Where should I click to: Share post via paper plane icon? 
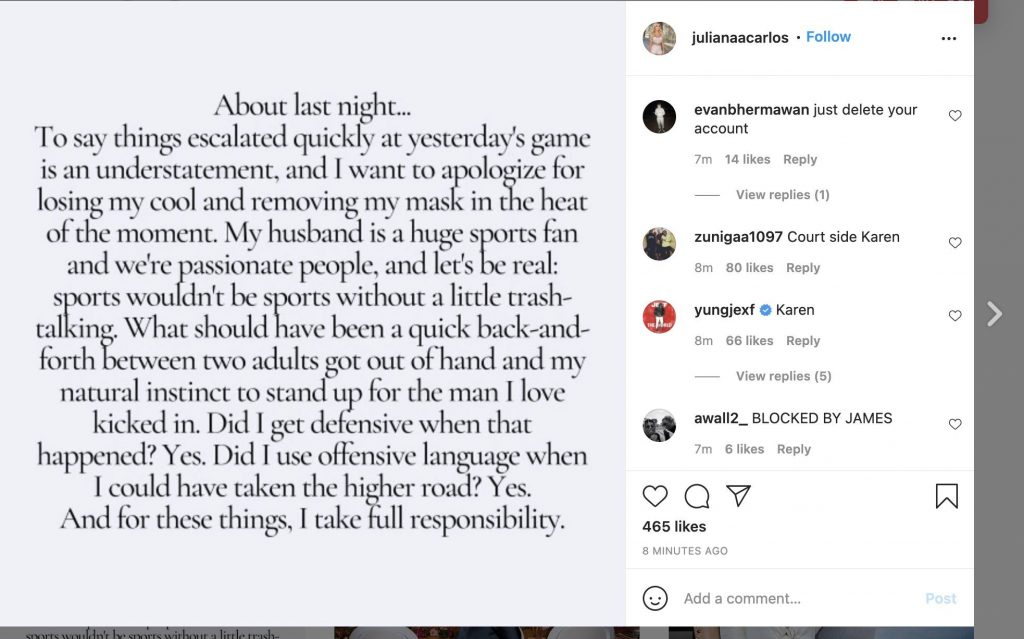pyautogui.click(x=738, y=495)
